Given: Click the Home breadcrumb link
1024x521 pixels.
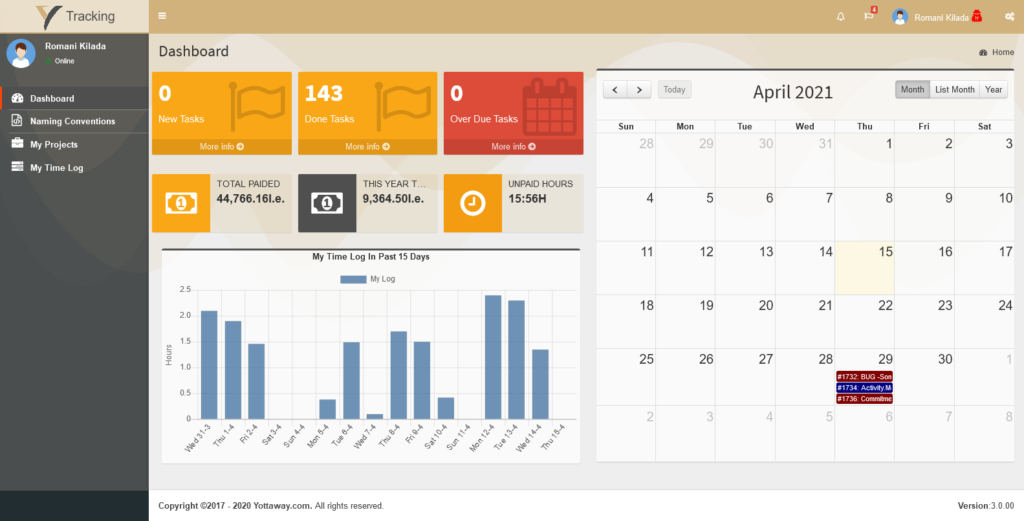Looking at the screenshot, I should [1002, 52].
